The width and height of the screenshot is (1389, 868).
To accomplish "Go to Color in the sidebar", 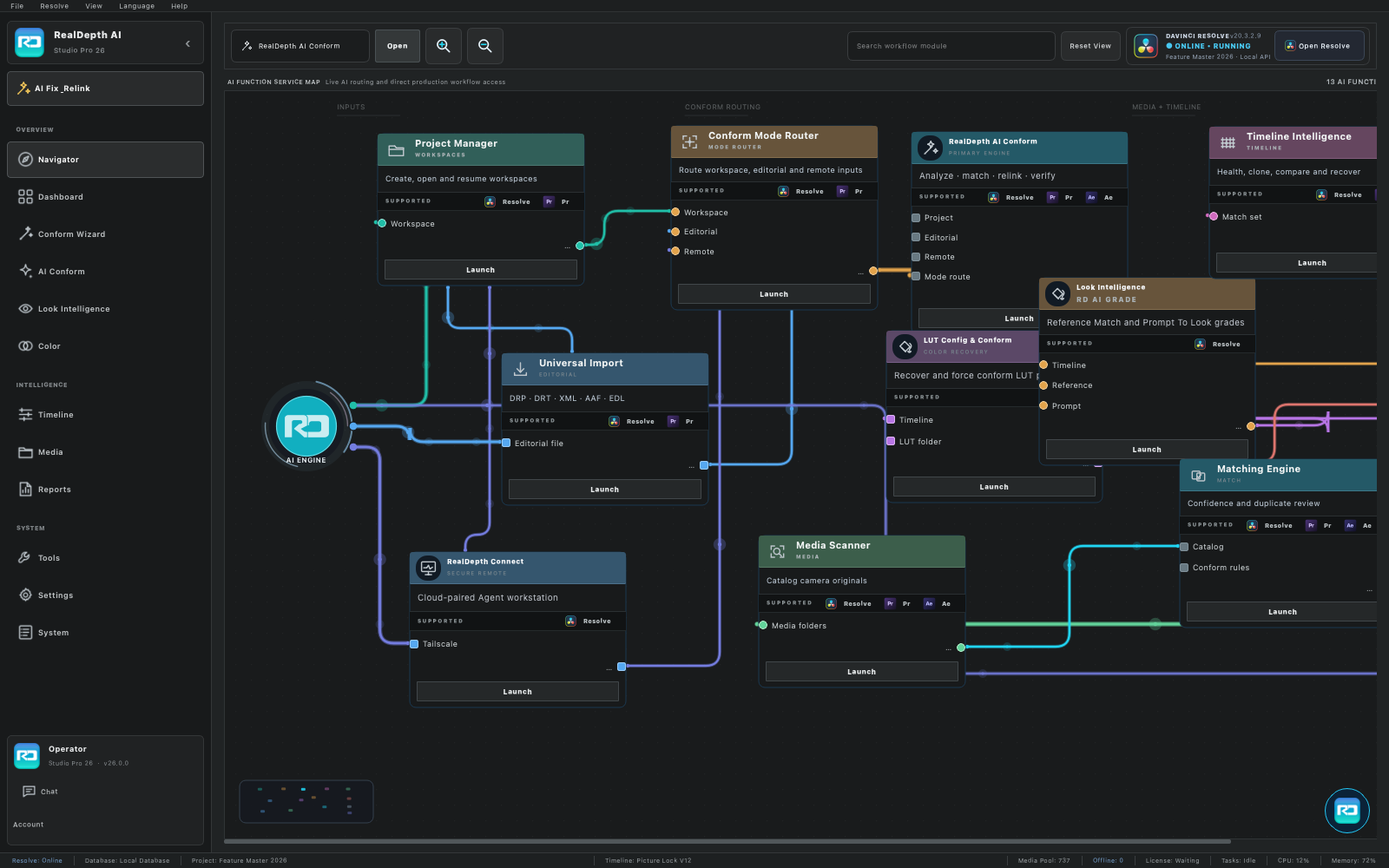I will (x=106, y=346).
